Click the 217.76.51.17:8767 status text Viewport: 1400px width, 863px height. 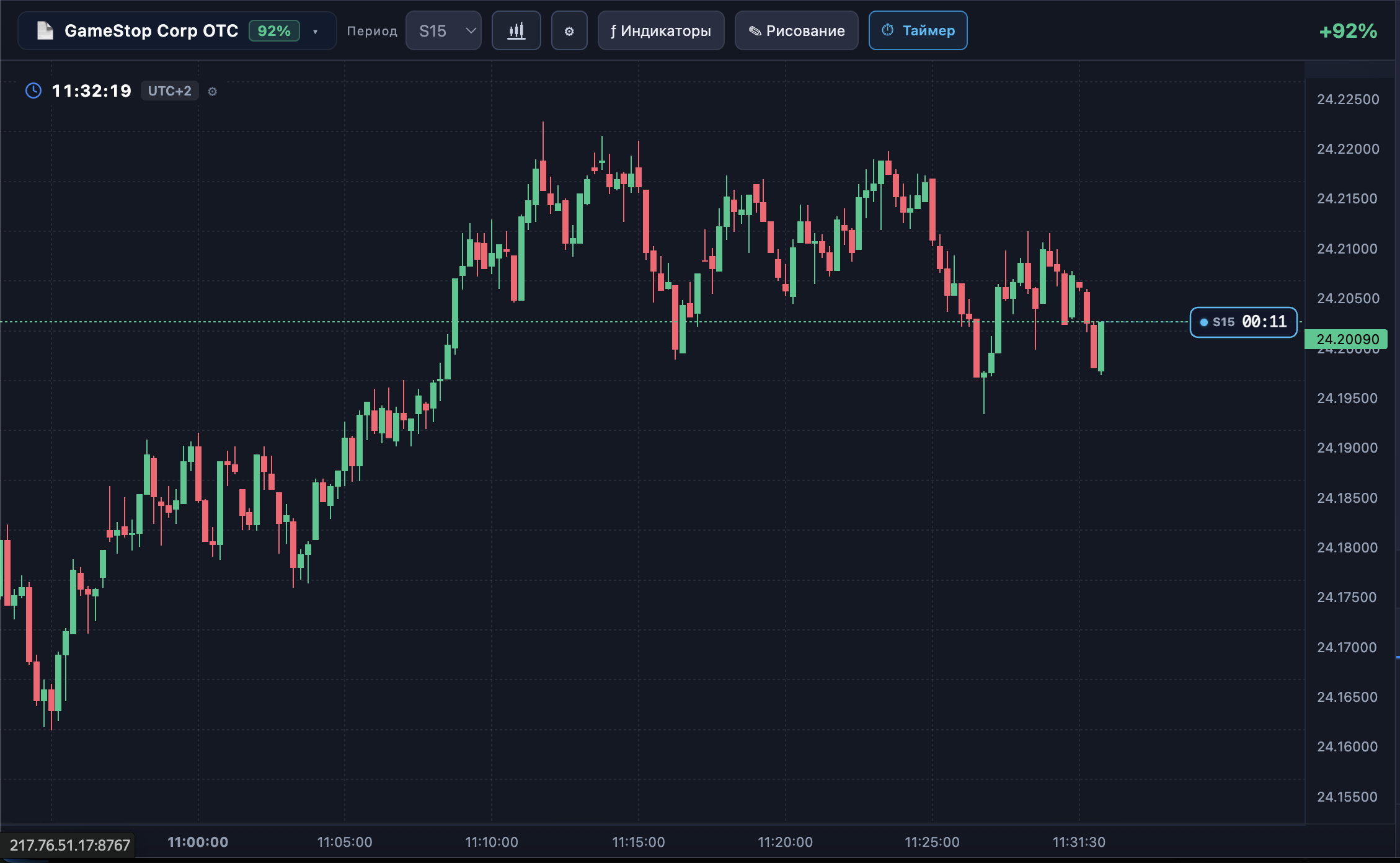click(69, 845)
